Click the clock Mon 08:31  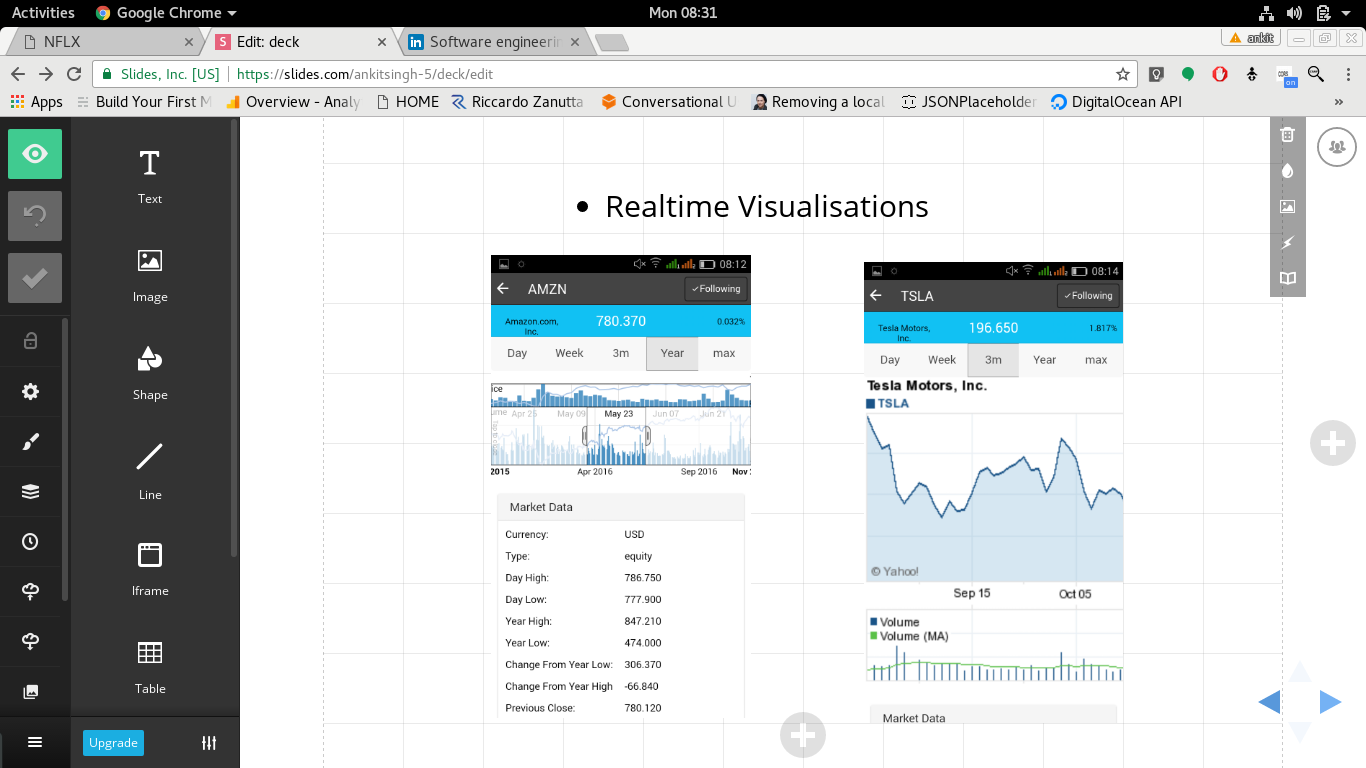click(683, 13)
